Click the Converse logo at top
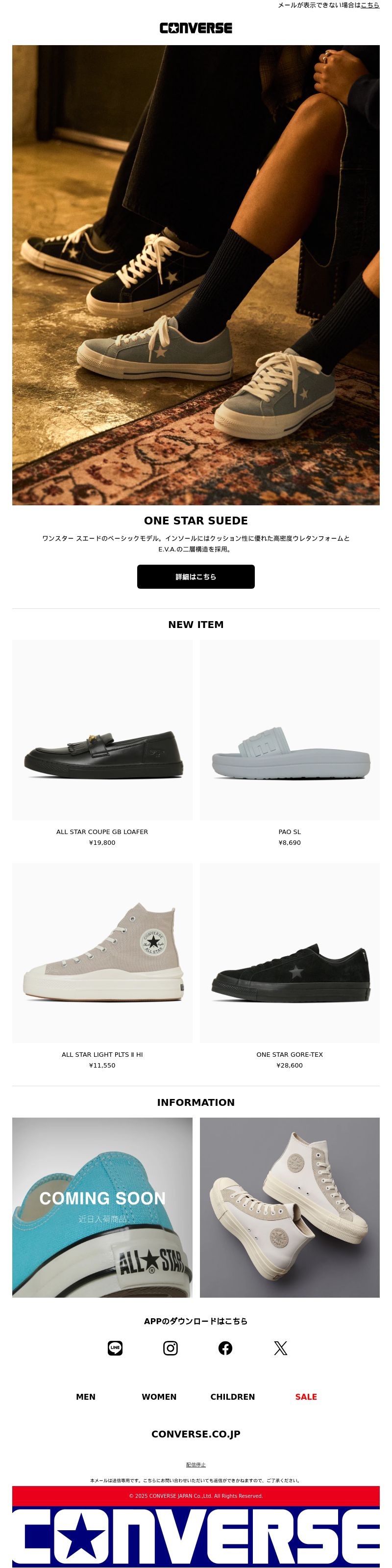This screenshot has width=392, height=1568. point(196,28)
